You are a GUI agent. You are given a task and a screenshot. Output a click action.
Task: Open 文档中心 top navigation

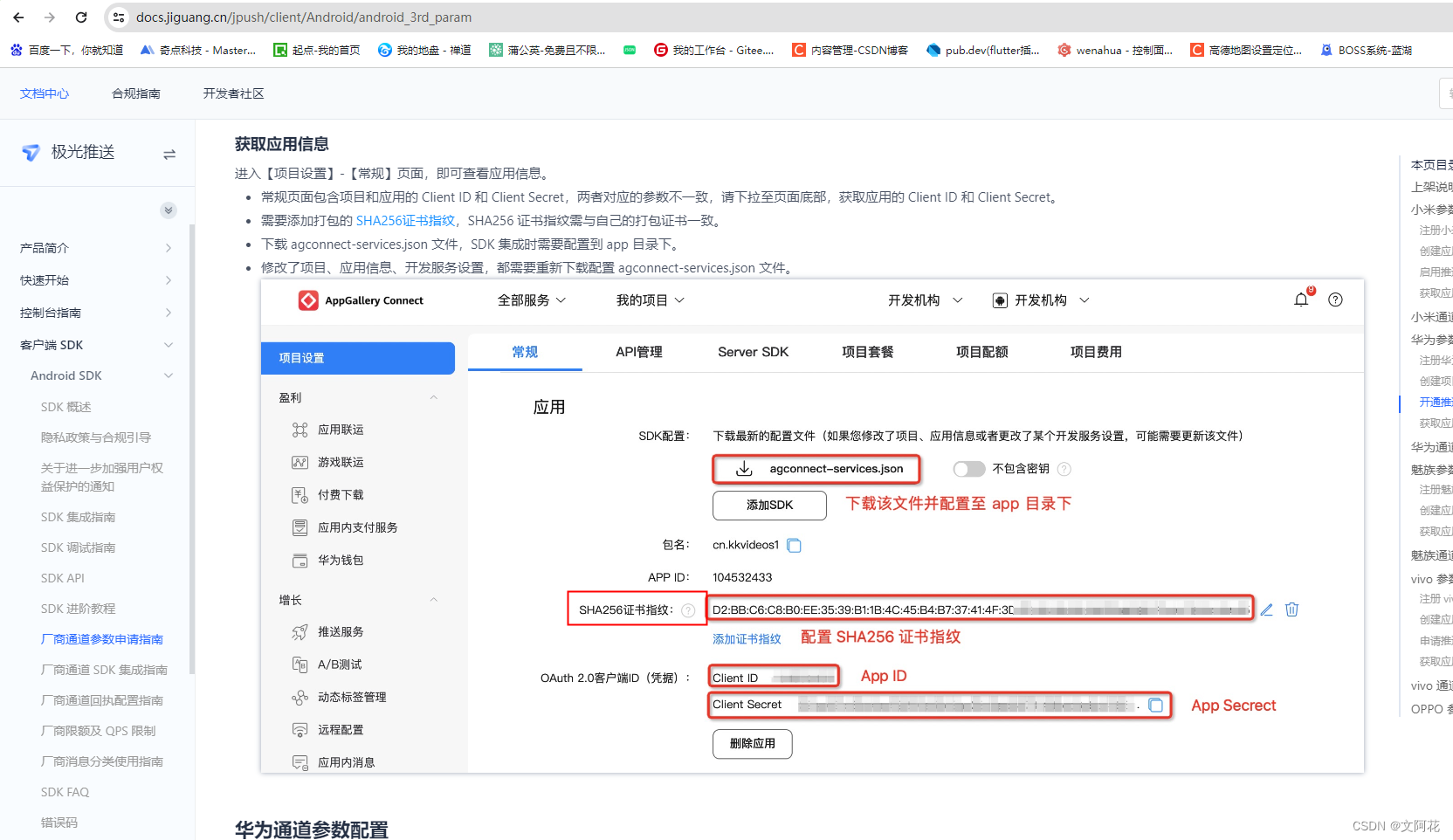coord(45,93)
